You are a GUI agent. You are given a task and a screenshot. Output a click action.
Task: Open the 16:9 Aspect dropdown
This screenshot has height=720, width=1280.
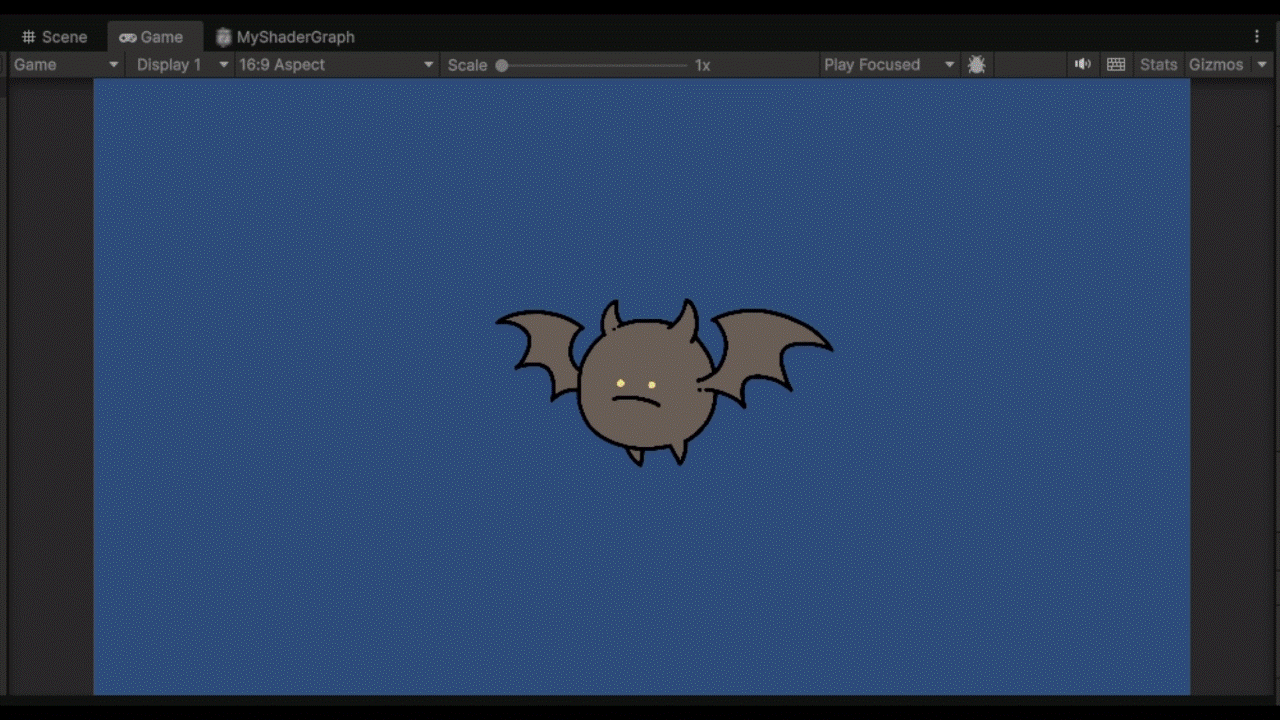click(336, 65)
